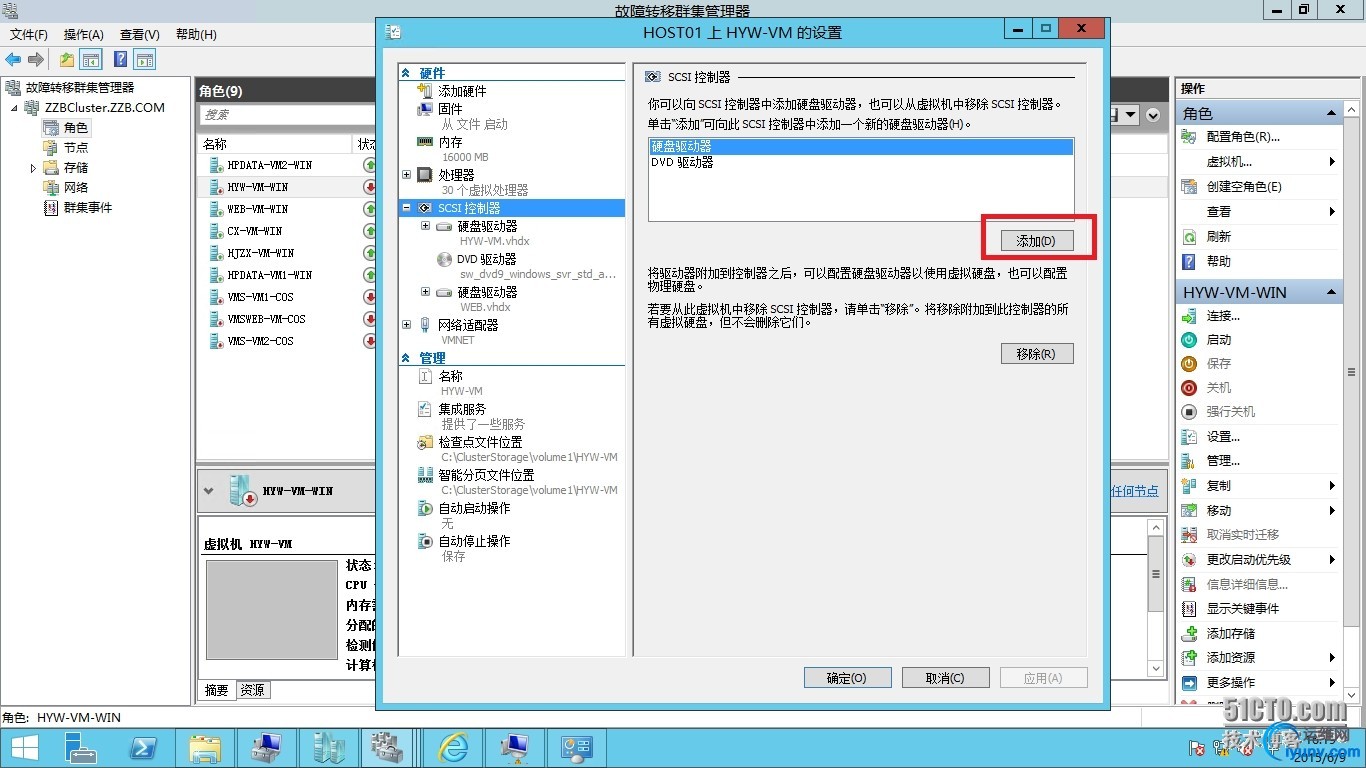Image resolution: width=1366 pixels, height=768 pixels.
Task: Collapse the HYW-VM-WIN actions section
Action: [1330, 293]
